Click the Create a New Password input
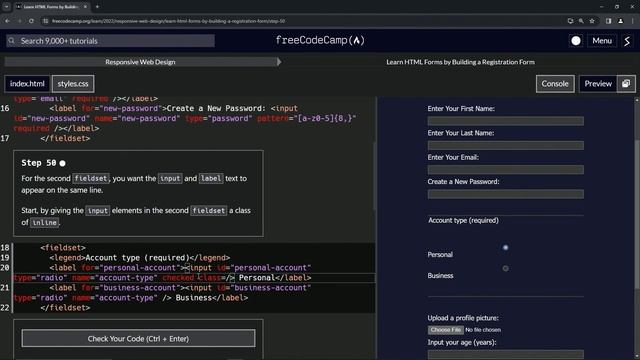This screenshot has height=360, width=640. [506, 194]
